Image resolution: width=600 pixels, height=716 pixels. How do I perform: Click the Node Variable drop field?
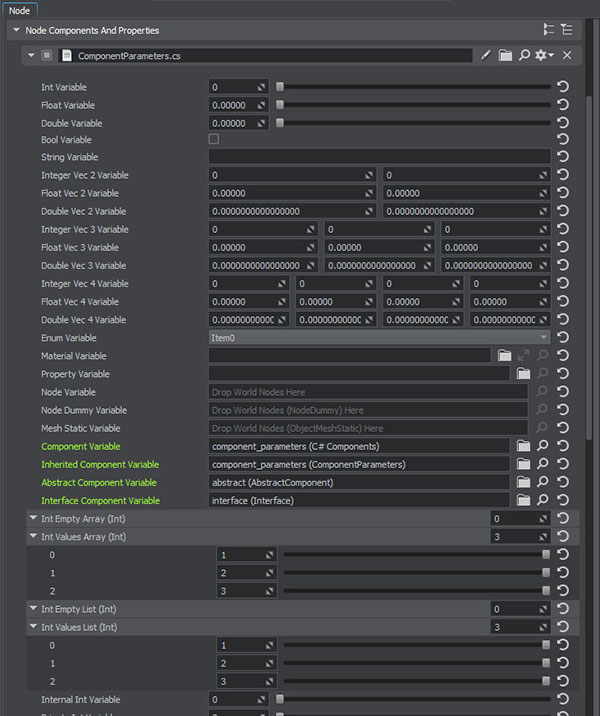point(368,392)
